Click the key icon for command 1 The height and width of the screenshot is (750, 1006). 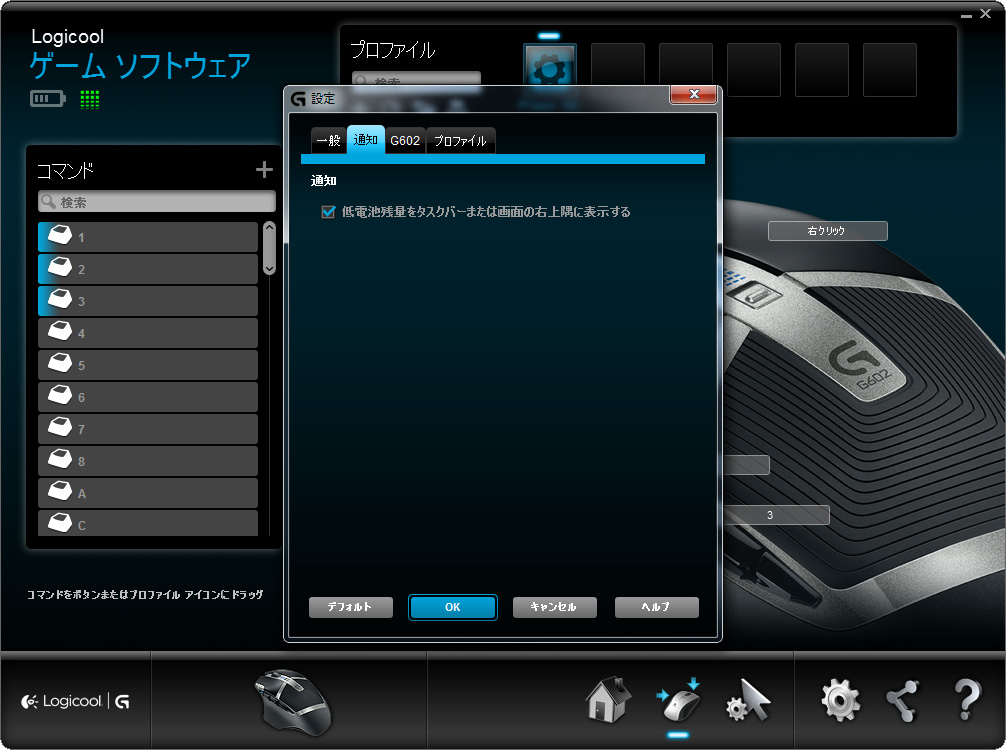[x=60, y=235]
